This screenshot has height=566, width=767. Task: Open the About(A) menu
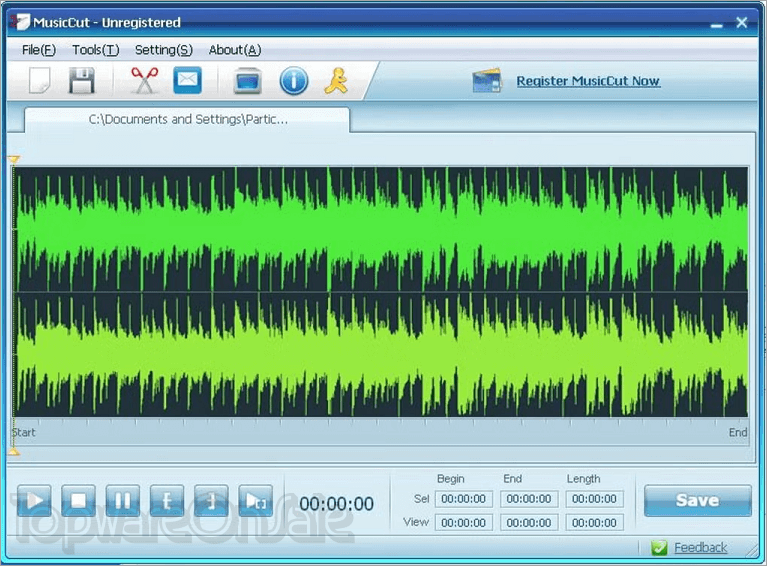pos(235,50)
